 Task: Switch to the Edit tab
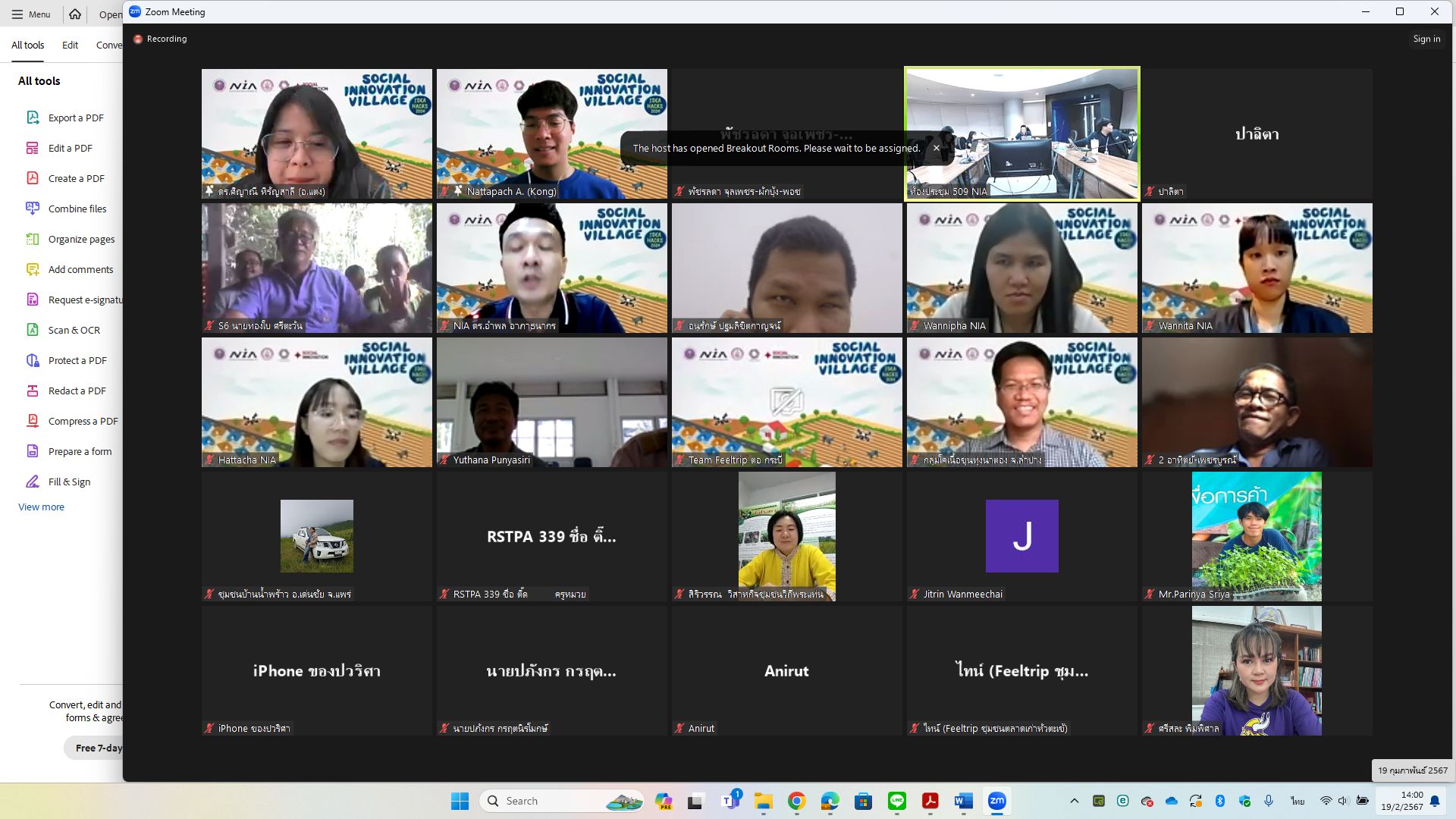[x=70, y=45]
